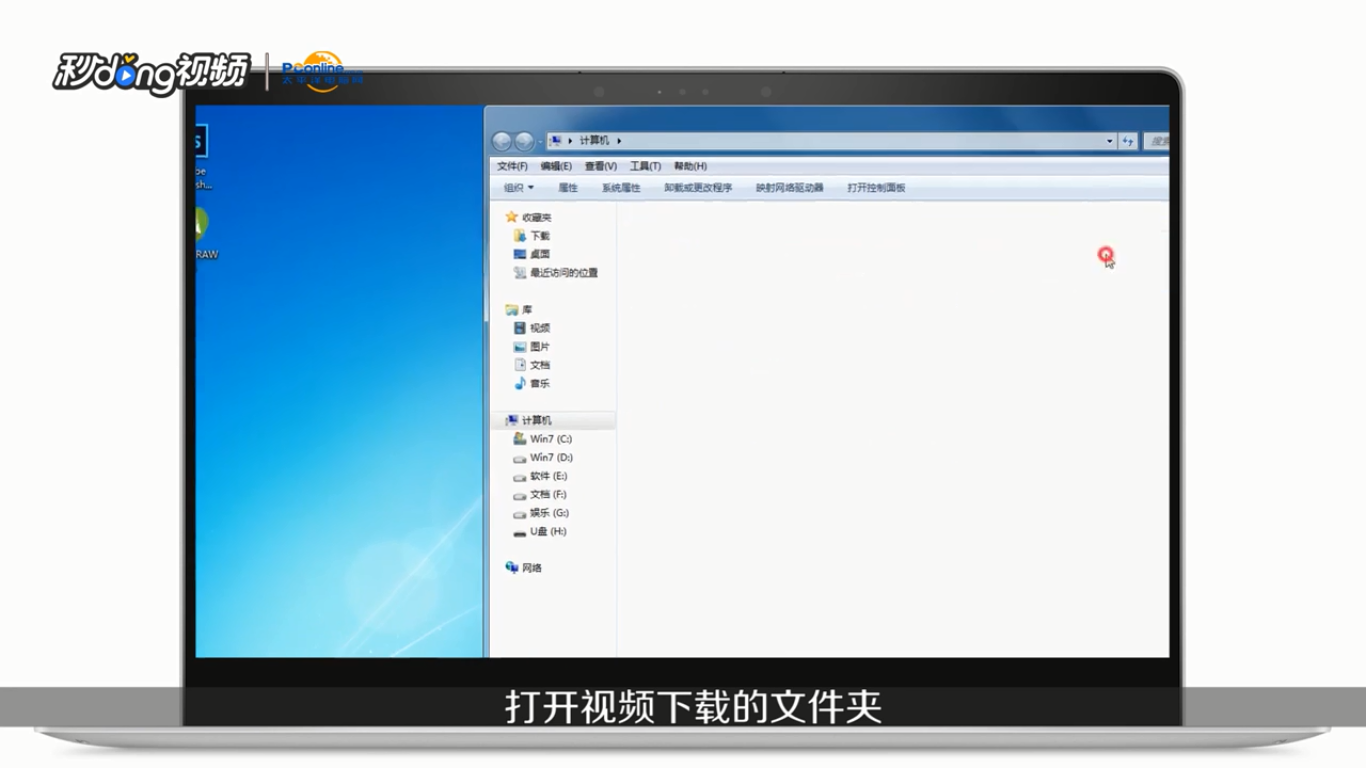This screenshot has width=1366, height=768.
Task: Open the recent pages arrow beside forward button
Action: (x=540, y=142)
